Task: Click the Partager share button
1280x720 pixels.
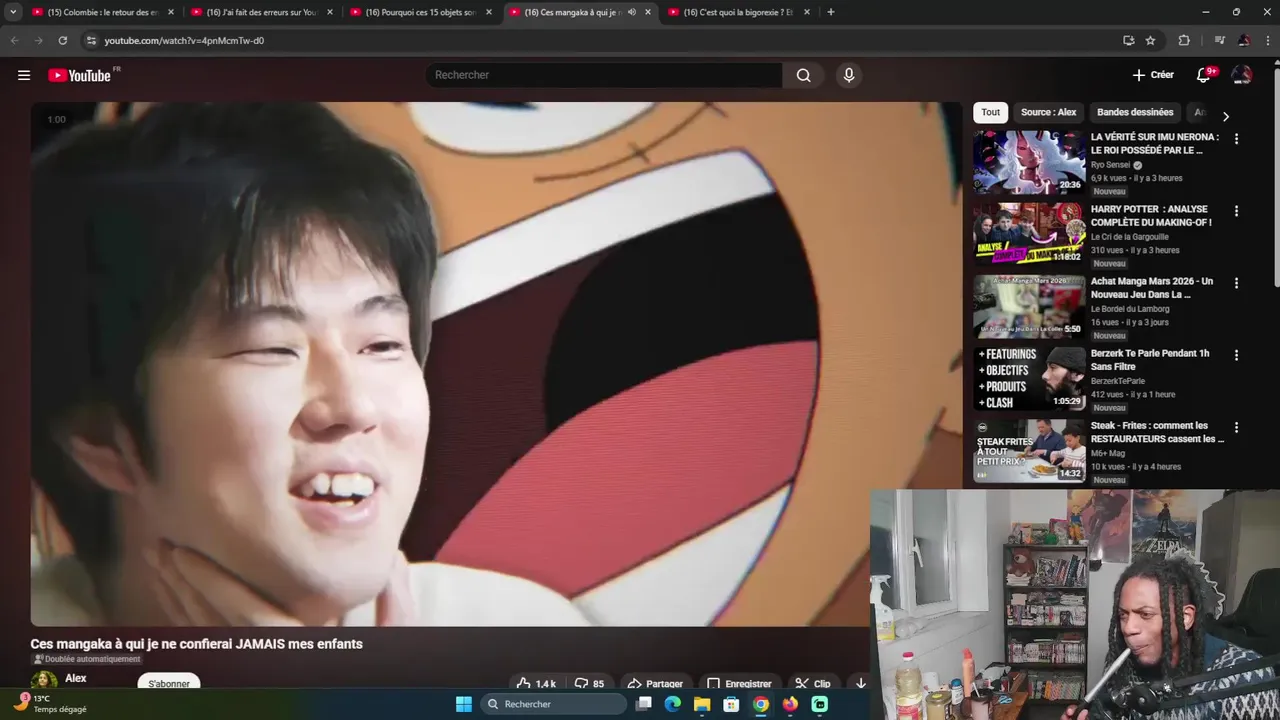Action: point(655,684)
